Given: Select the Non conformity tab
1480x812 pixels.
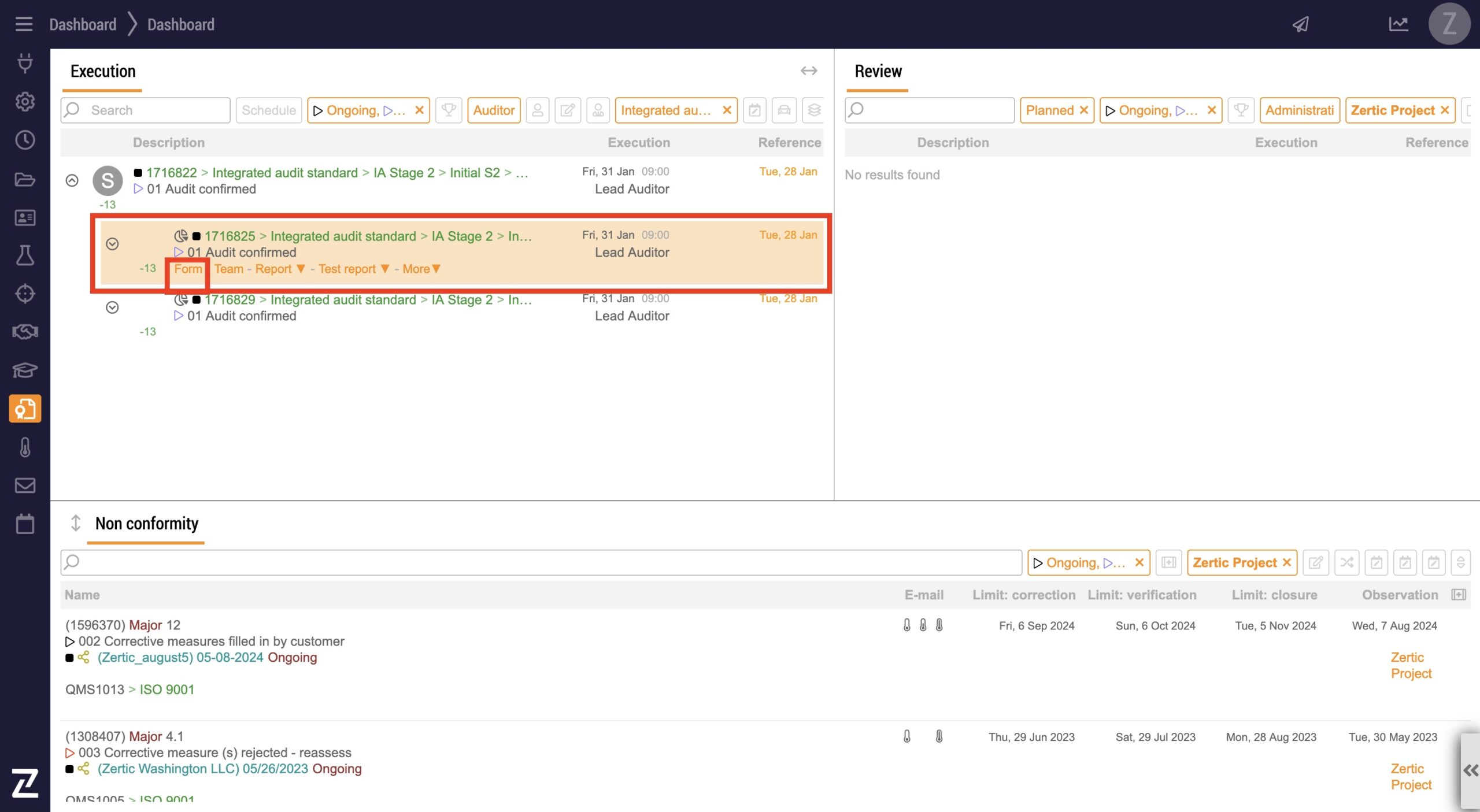Looking at the screenshot, I should tap(146, 524).
